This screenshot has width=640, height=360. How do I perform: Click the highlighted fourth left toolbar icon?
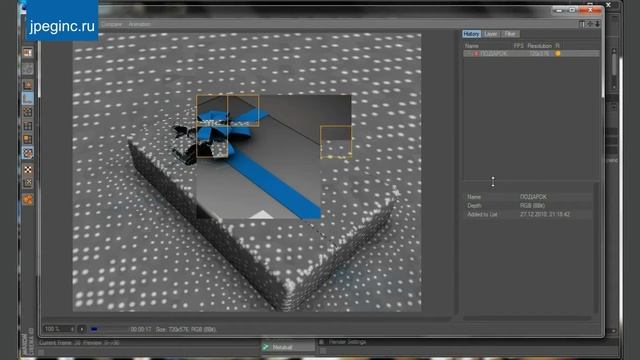coord(28,98)
